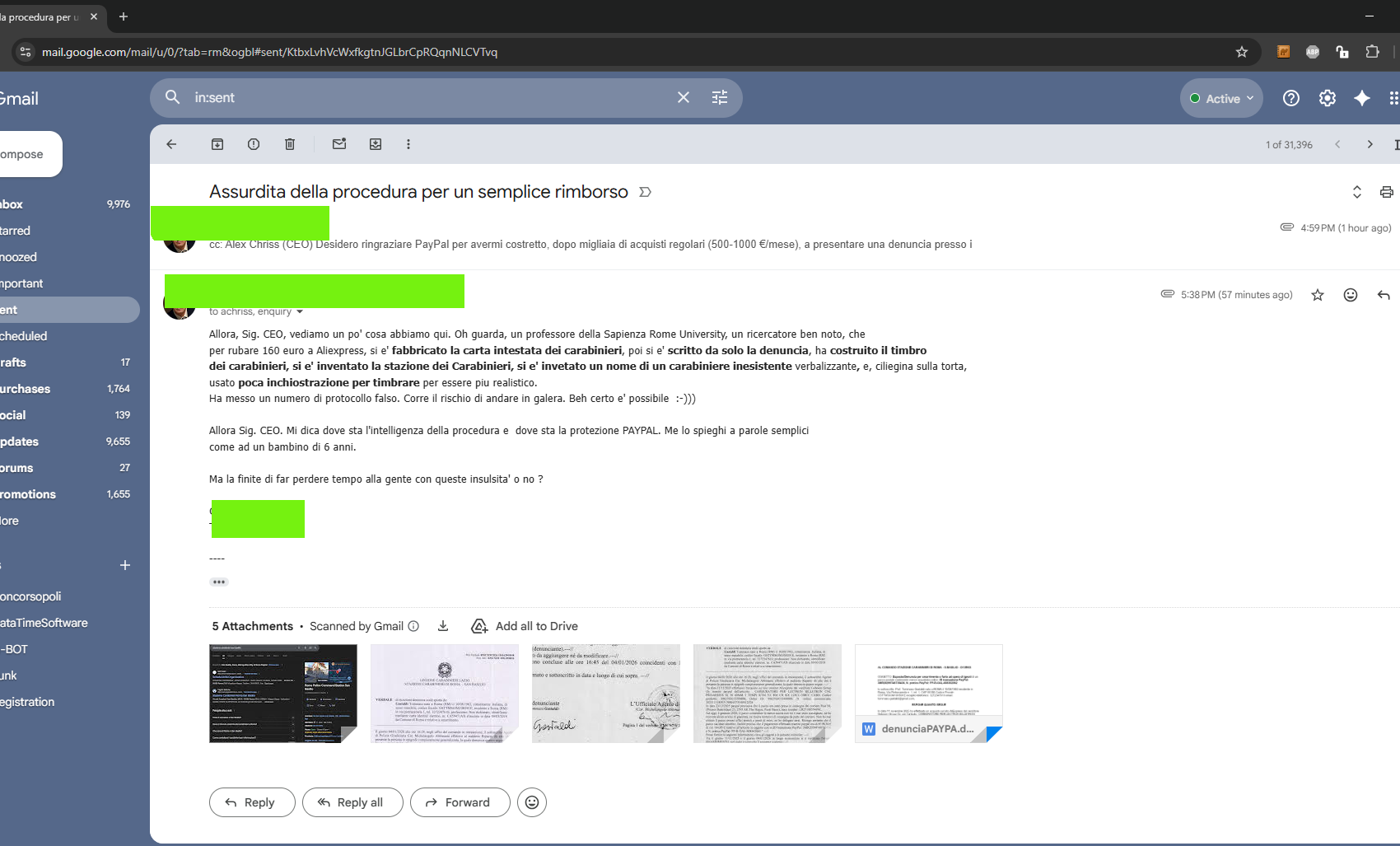View site information in the address bar
This screenshot has height=846, width=1400.
click(26, 52)
